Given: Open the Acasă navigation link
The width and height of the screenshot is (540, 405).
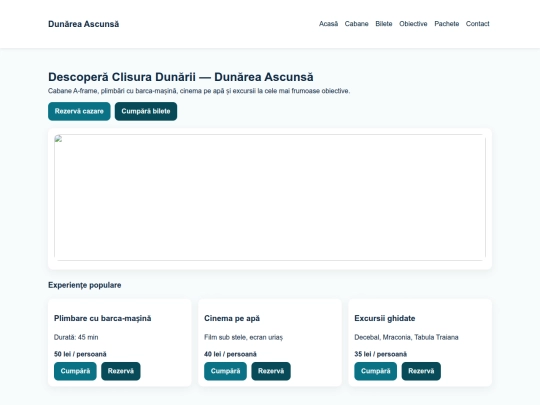Looking at the screenshot, I should [328, 24].
